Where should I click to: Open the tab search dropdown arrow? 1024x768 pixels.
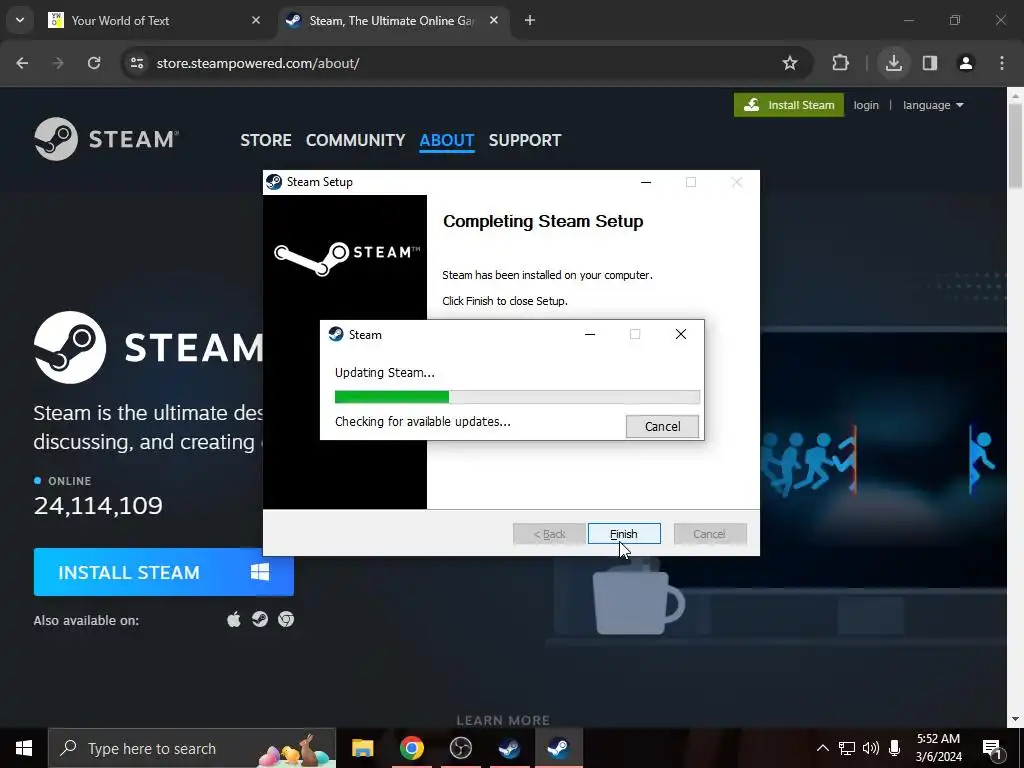coord(20,20)
